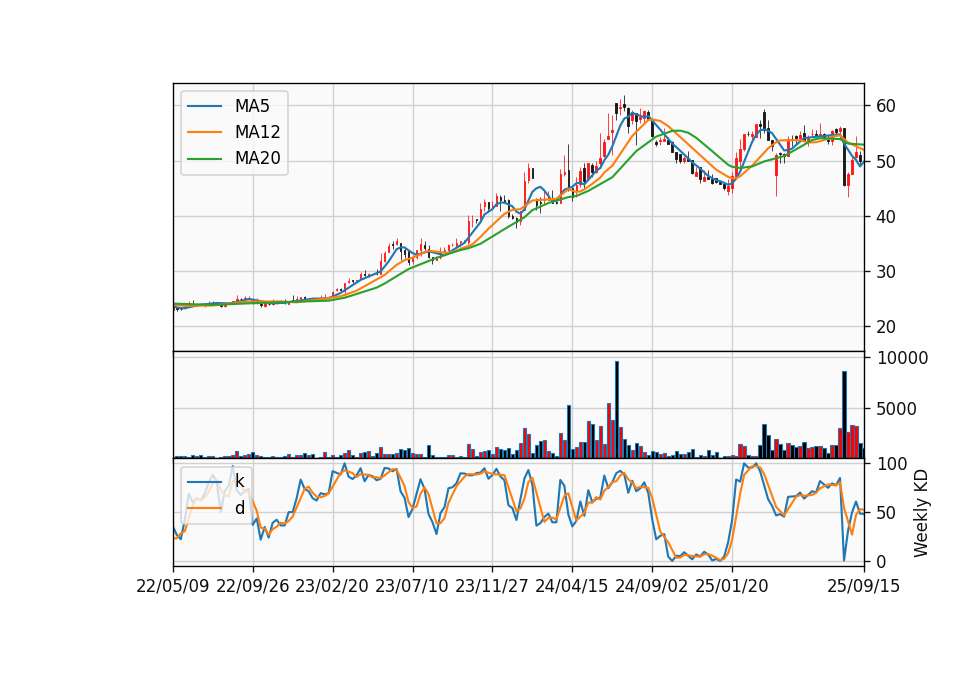Click the price axis label 30
Screen dimensions: 960x690
point(886,272)
